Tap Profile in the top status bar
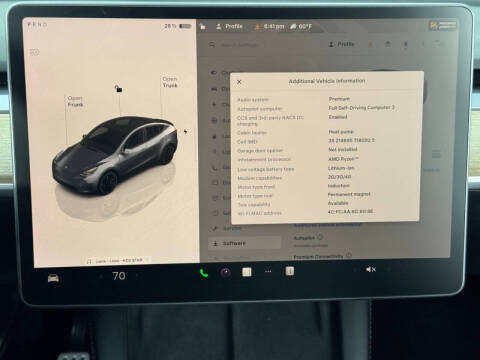The height and width of the screenshot is (360, 480). [229, 26]
